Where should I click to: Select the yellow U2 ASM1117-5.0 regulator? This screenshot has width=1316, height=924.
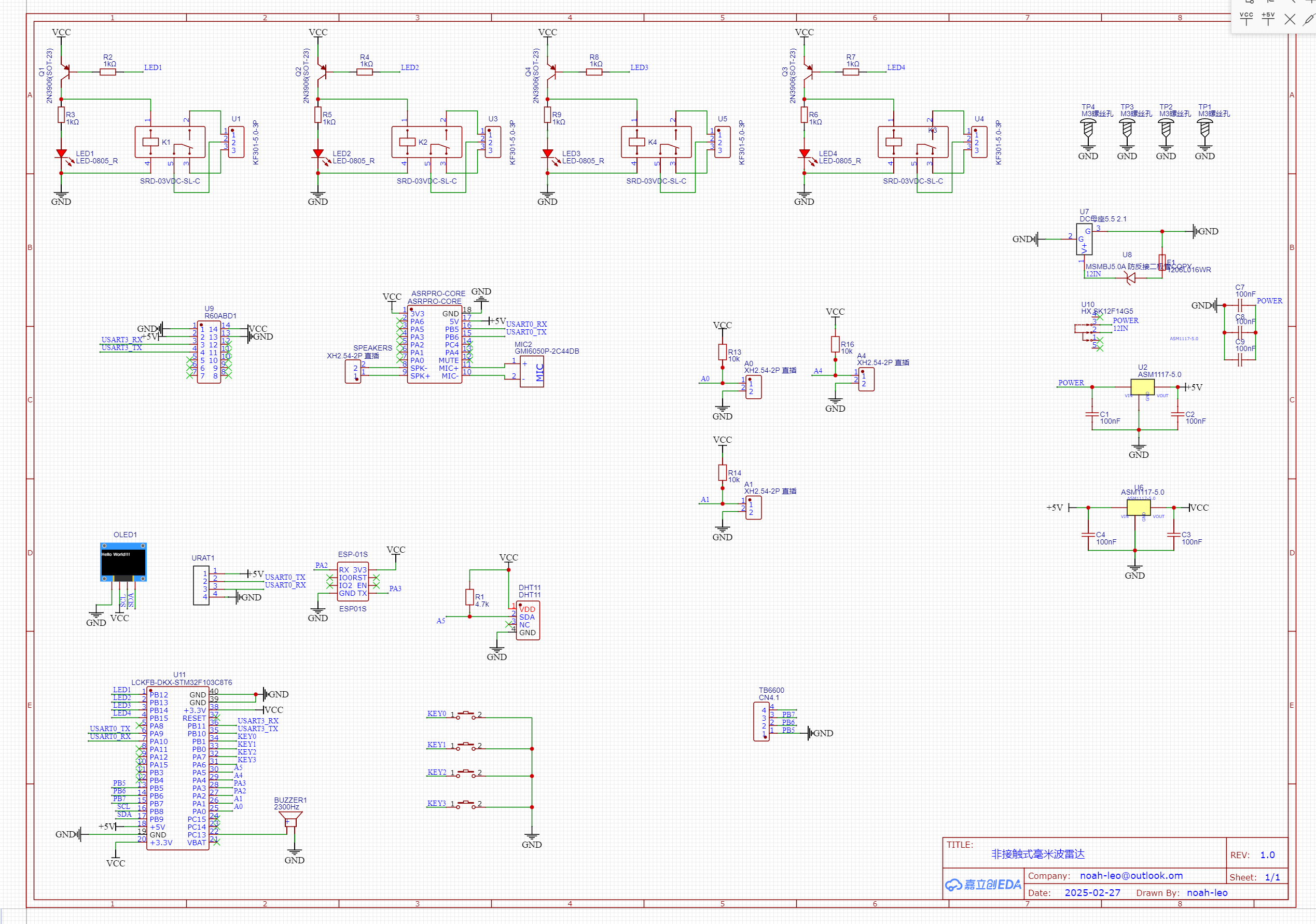pos(1142,387)
